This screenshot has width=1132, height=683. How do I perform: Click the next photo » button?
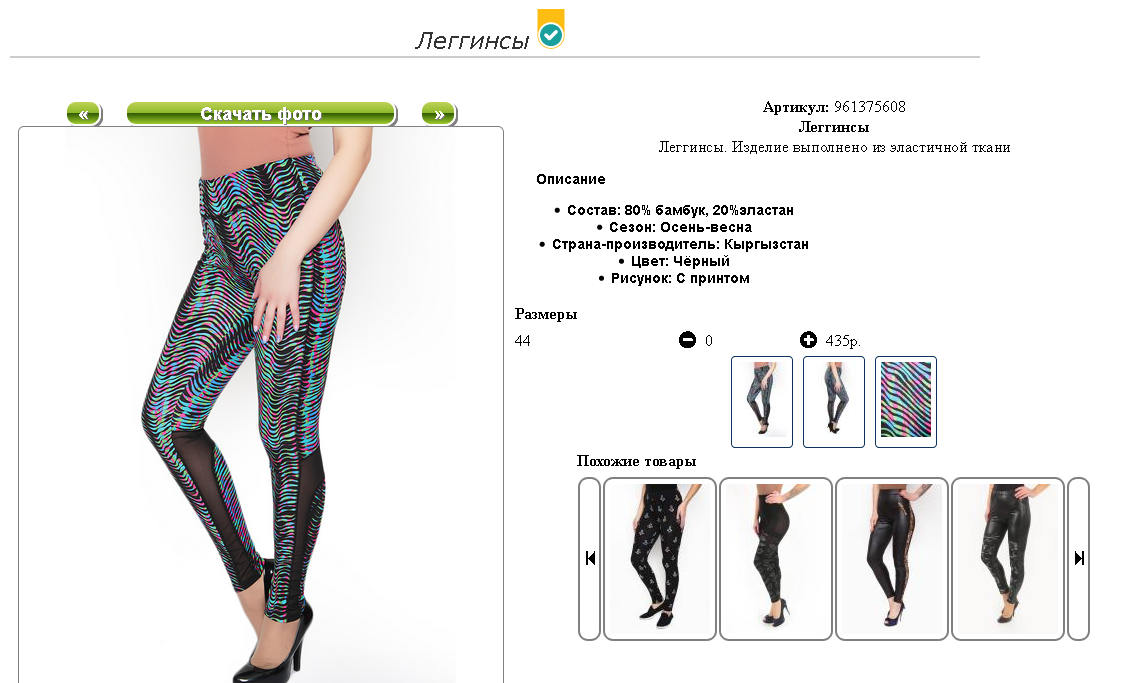click(439, 113)
